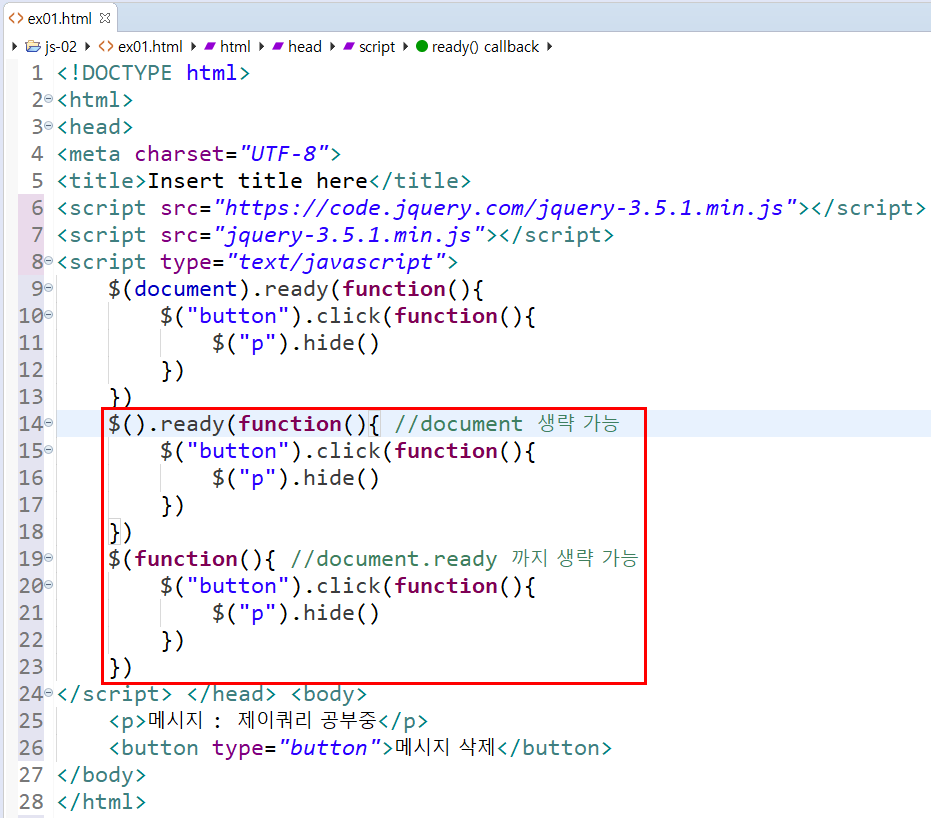Click "</html>" on line 28
Image resolution: width=931 pixels, height=818 pixels.
click(x=101, y=802)
